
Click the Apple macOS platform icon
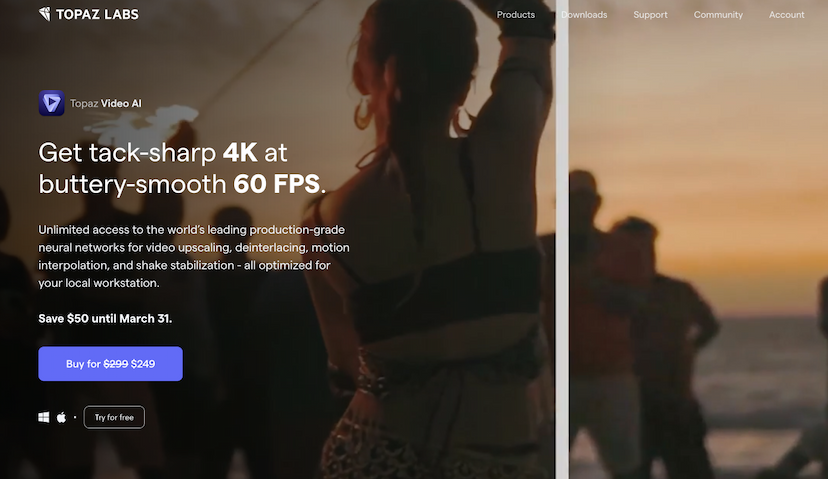coord(61,417)
